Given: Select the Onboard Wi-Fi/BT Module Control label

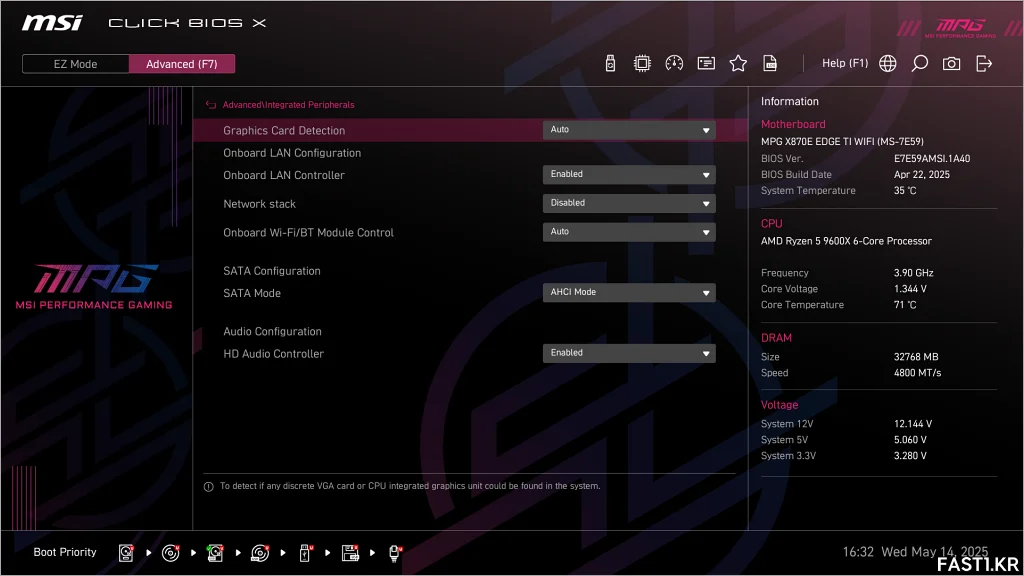Looking at the screenshot, I should click(308, 232).
